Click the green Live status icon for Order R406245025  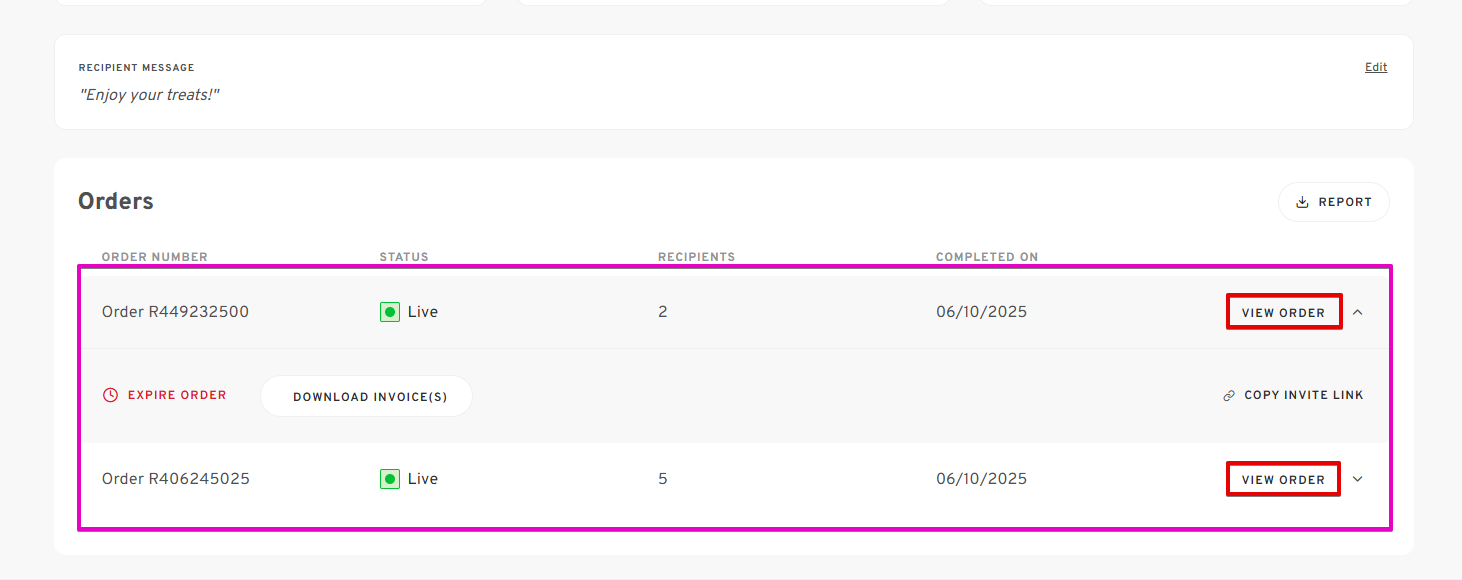(x=390, y=479)
